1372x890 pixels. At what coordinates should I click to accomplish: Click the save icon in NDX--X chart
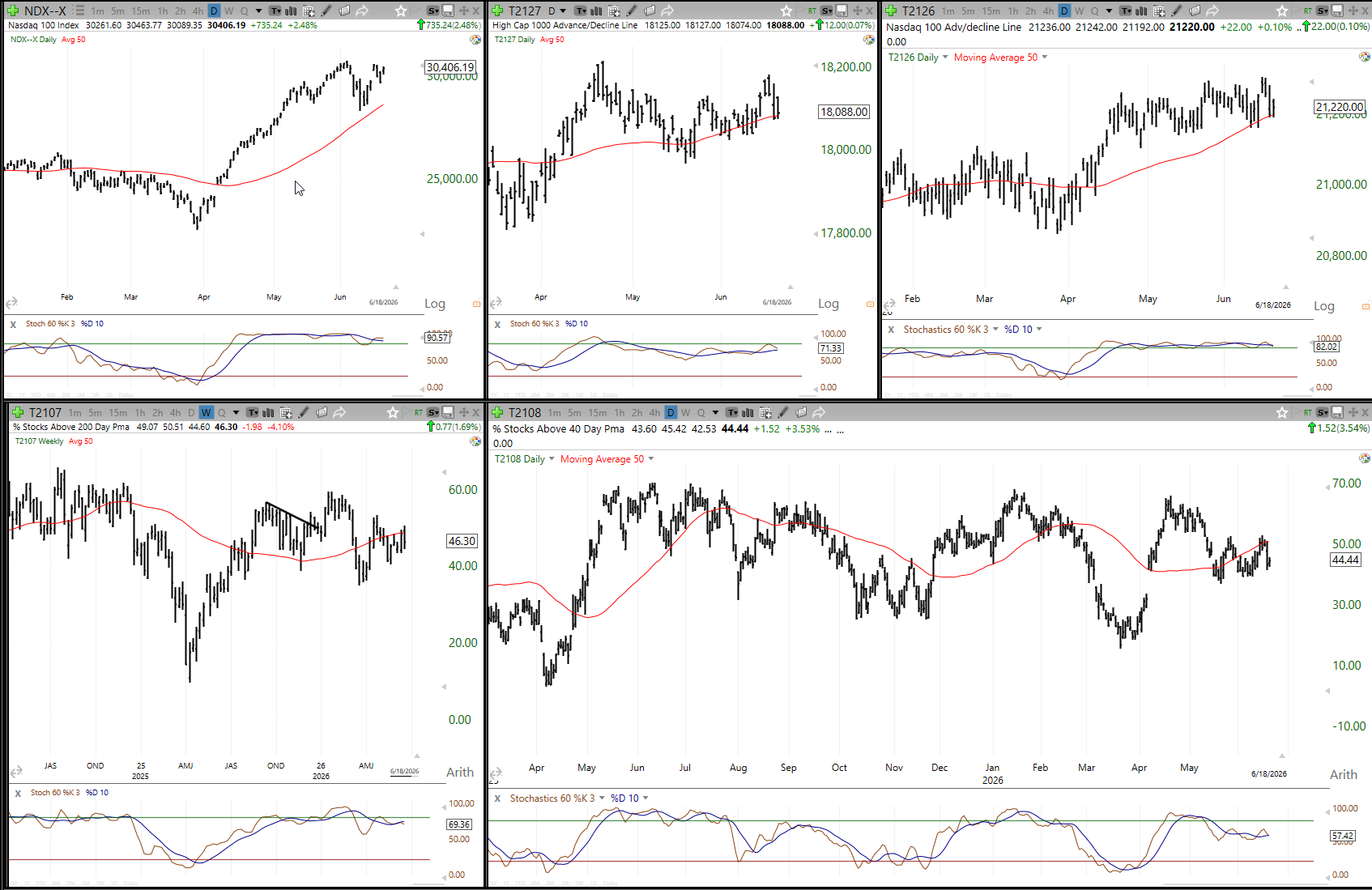pos(448,11)
